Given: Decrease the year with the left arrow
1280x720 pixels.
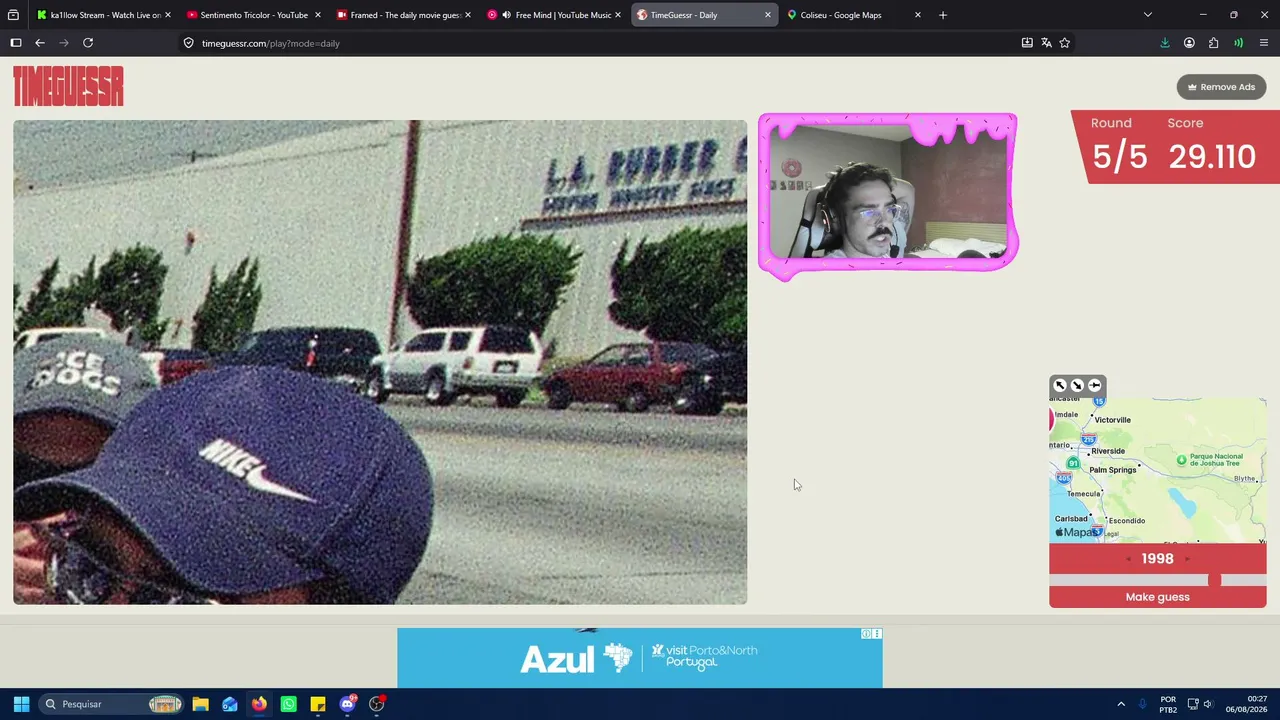Looking at the screenshot, I should [x=1129, y=559].
